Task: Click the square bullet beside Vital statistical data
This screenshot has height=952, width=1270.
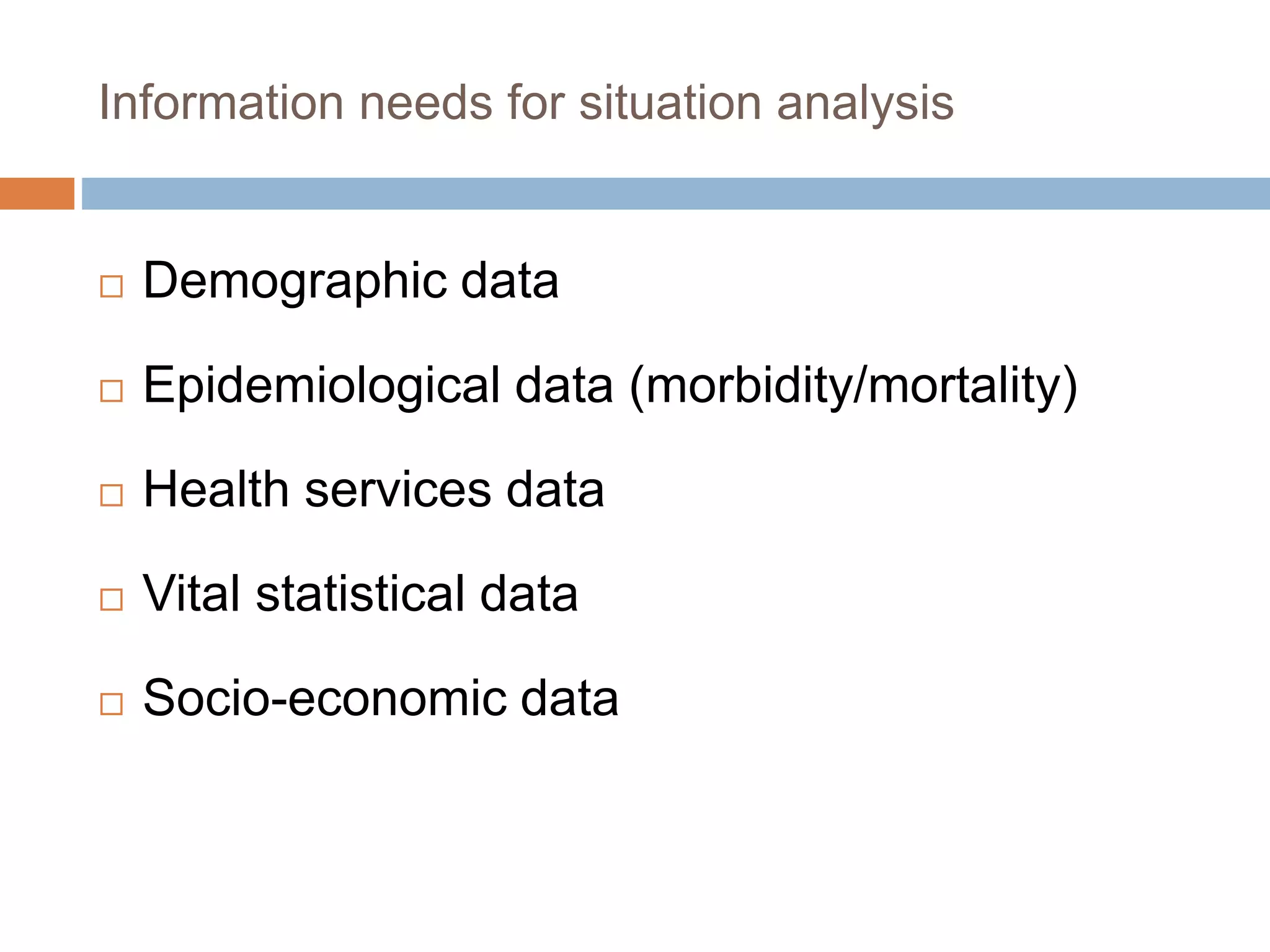Action: click(111, 599)
